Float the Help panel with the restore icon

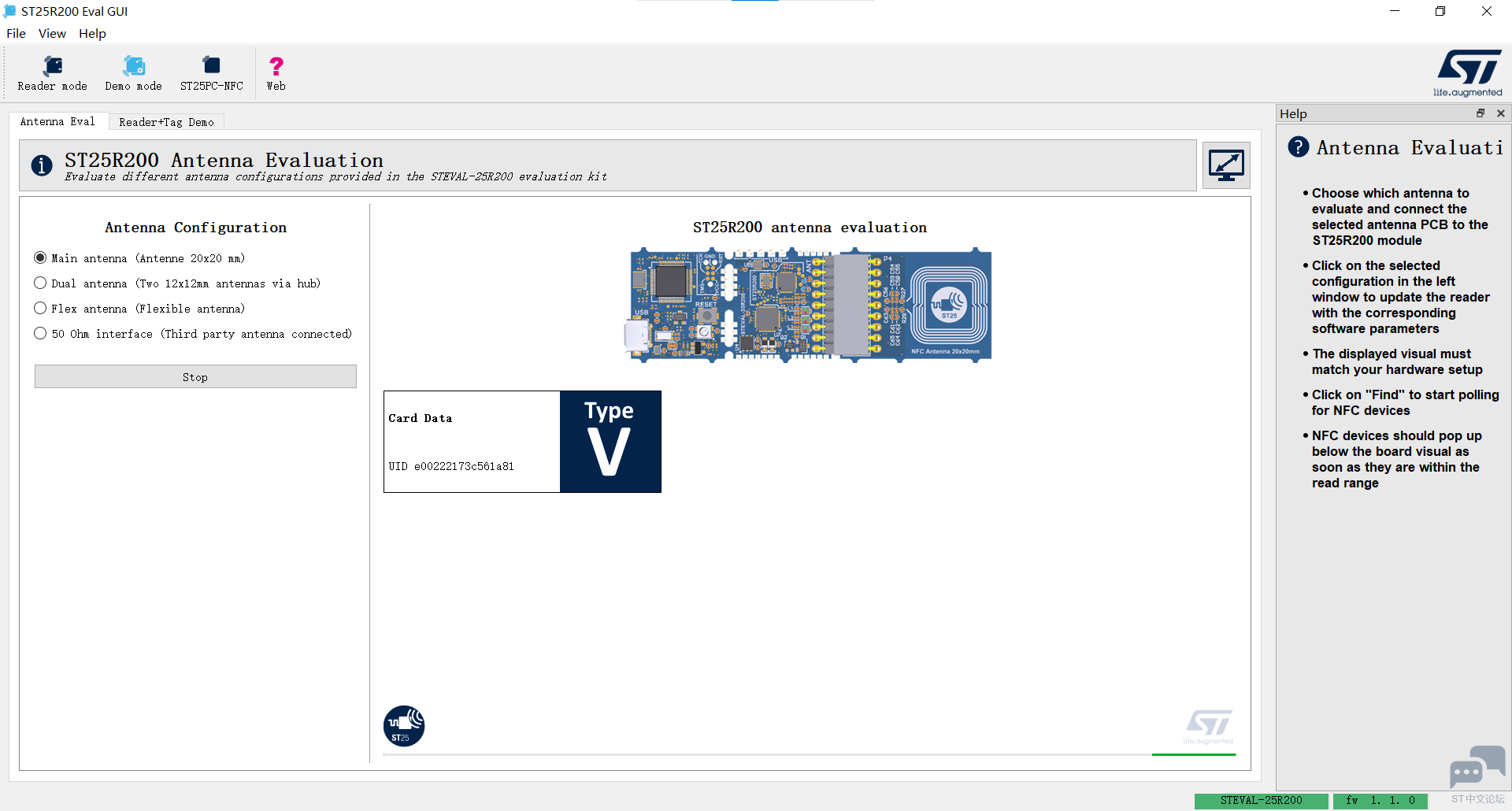pos(1480,113)
